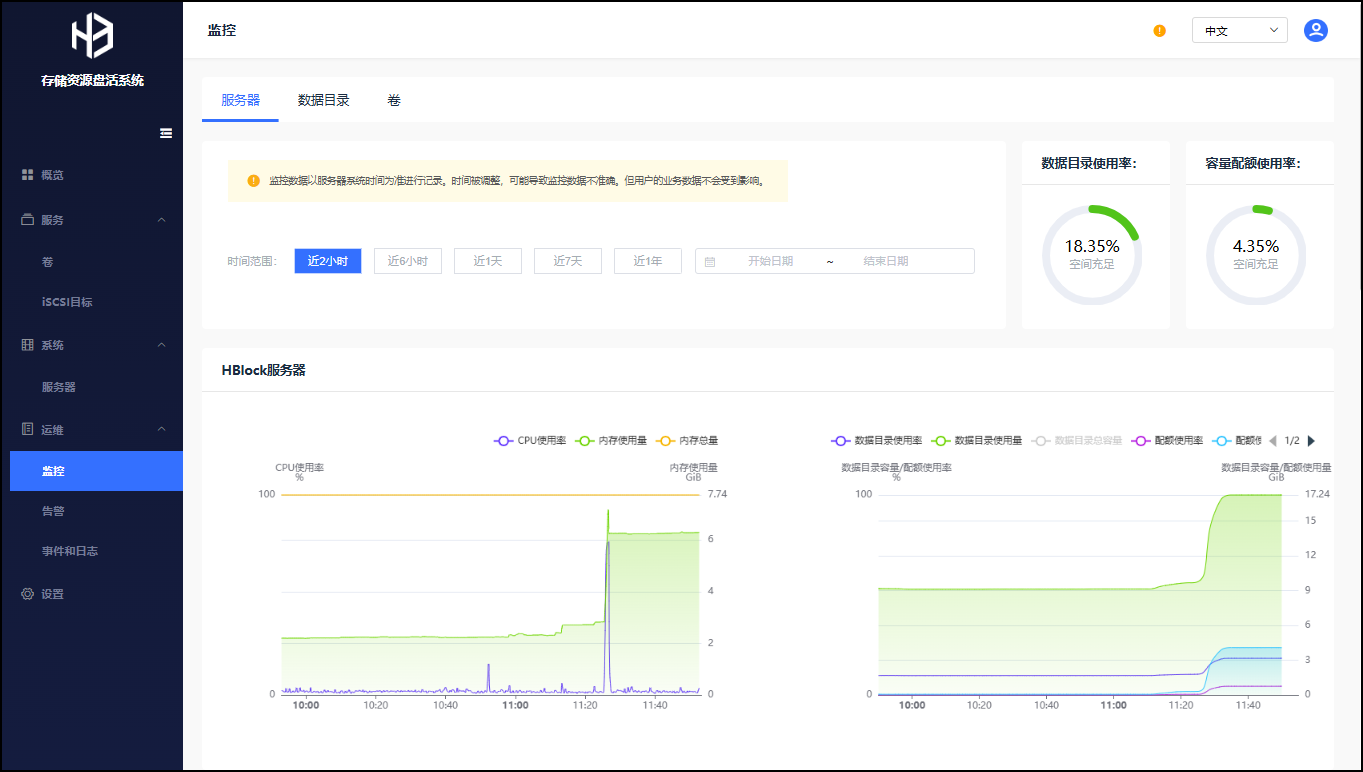Viewport: 1363px width, 772px height.
Task: Collapse the 服务 menu group
Action: coord(162,220)
